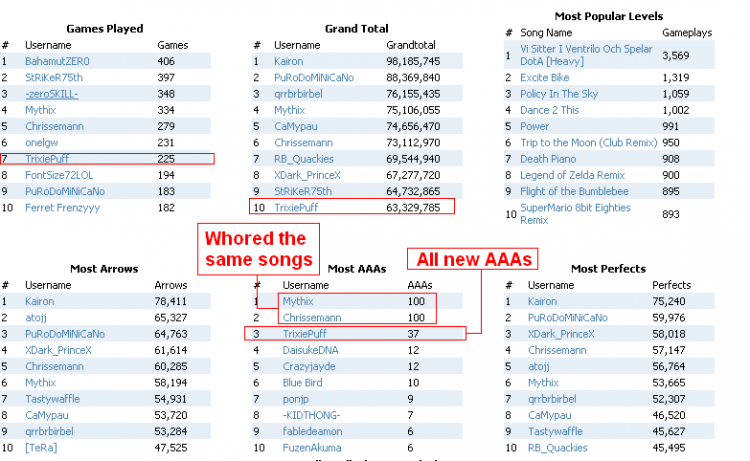The width and height of the screenshot is (750, 461).
Task: Open Flight of the Bumblebee song page
Action: (x=574, y=191)
